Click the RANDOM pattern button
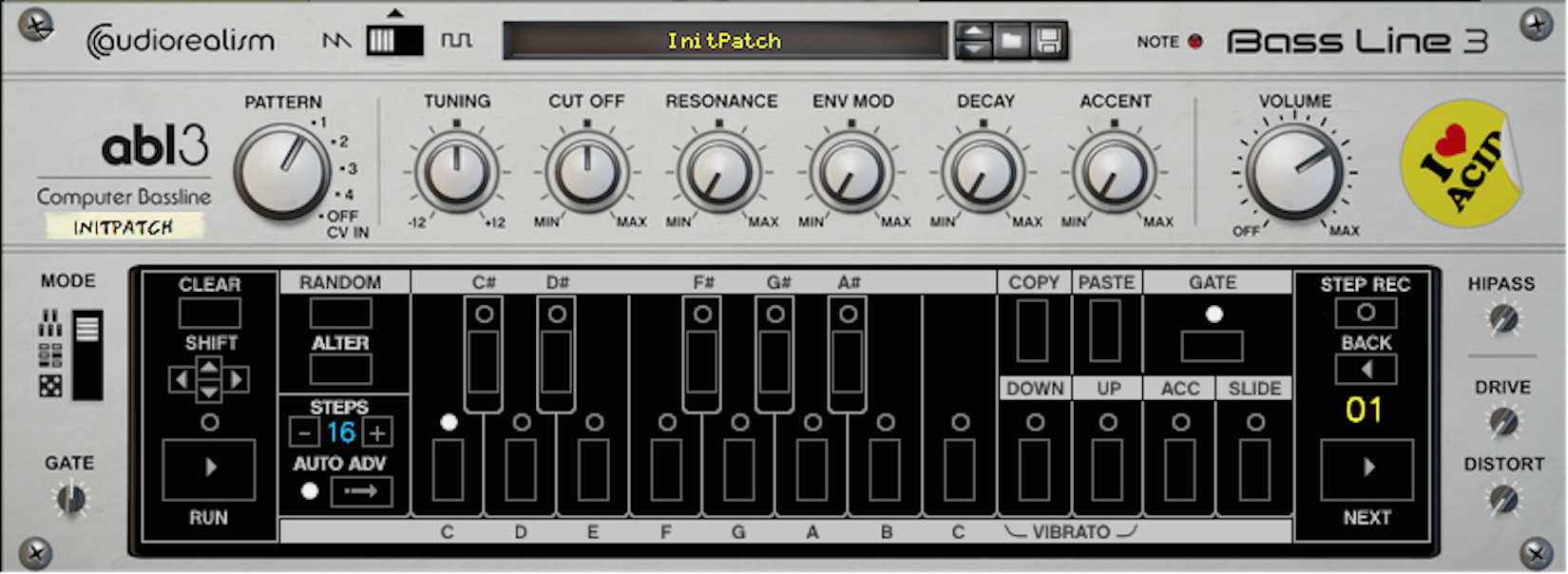This screenshot has width=1568, height=574. pyautogui.click(x=340, y=313)
